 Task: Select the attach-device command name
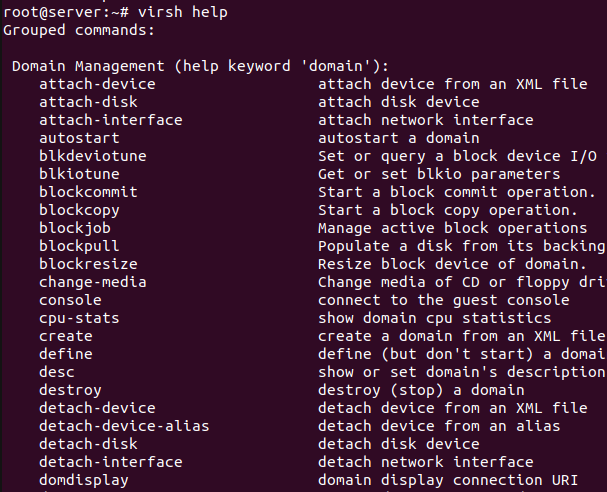97,84
